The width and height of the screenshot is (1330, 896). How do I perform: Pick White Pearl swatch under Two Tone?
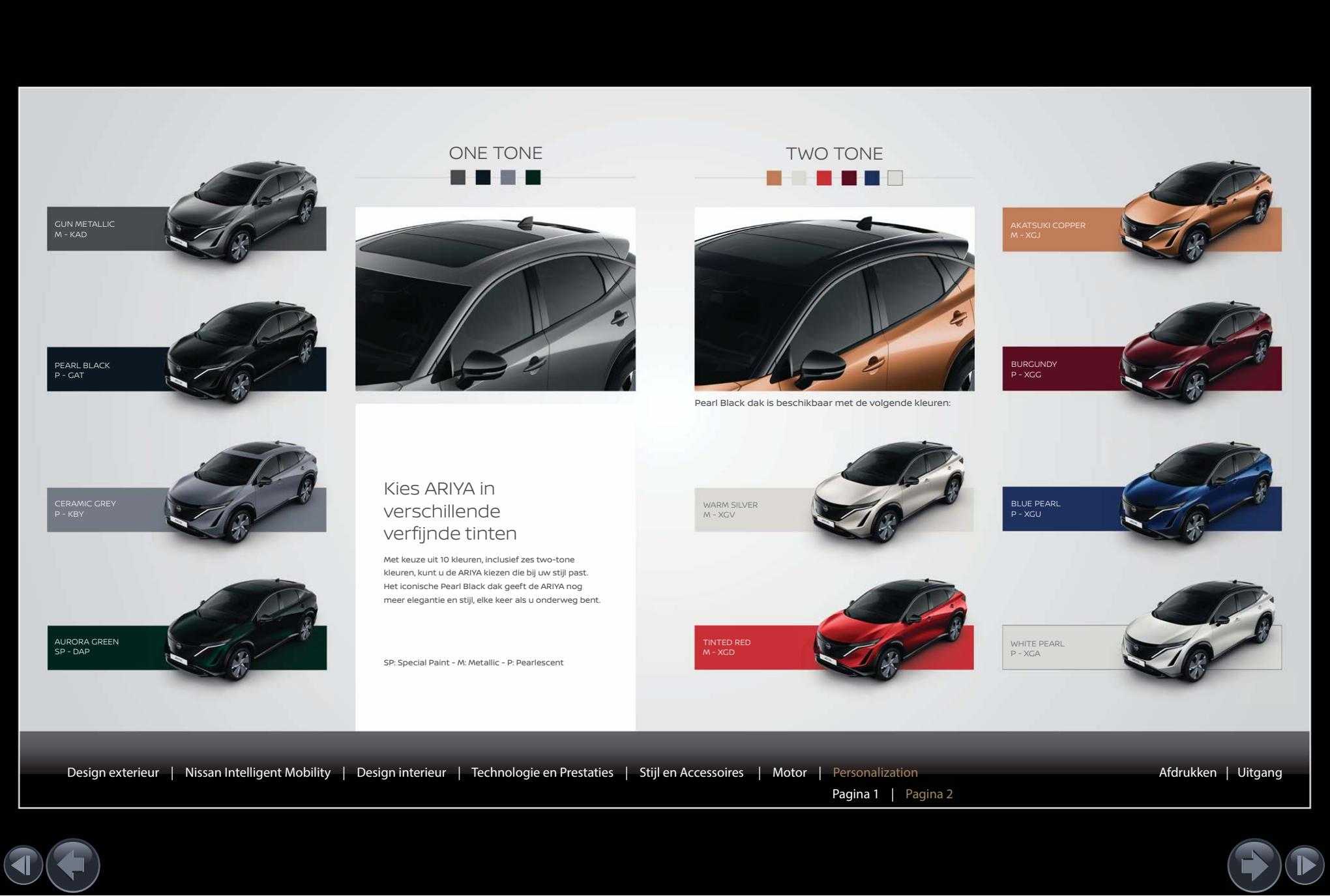point(895,178)
